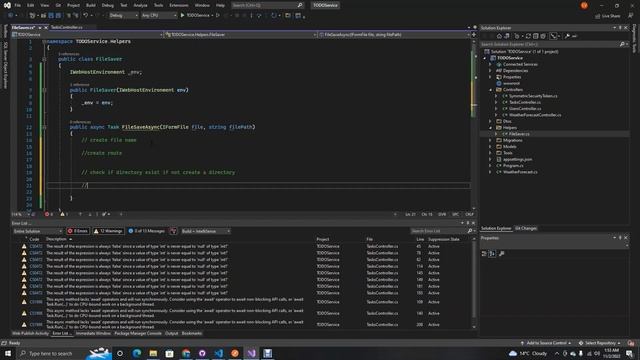Click the Clear filter icon in Error List
The width and height of the screenshot is (640, 360).
(x=173, y=231)
